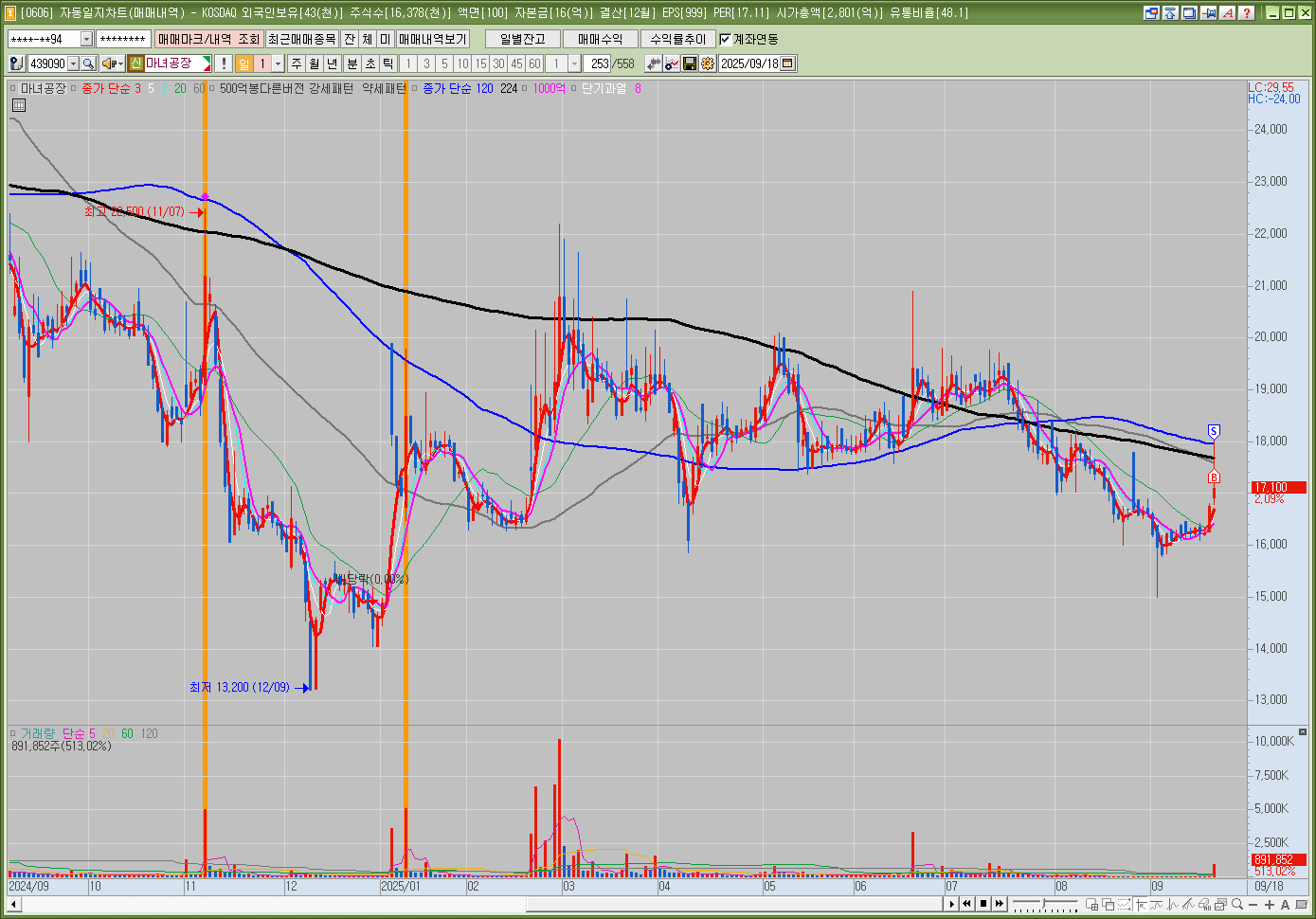This screenshot has width=1316, height=919.
Task: Zoom in the chart with the plus icon
Action: pyautogui.click(x=1270, y=904)
